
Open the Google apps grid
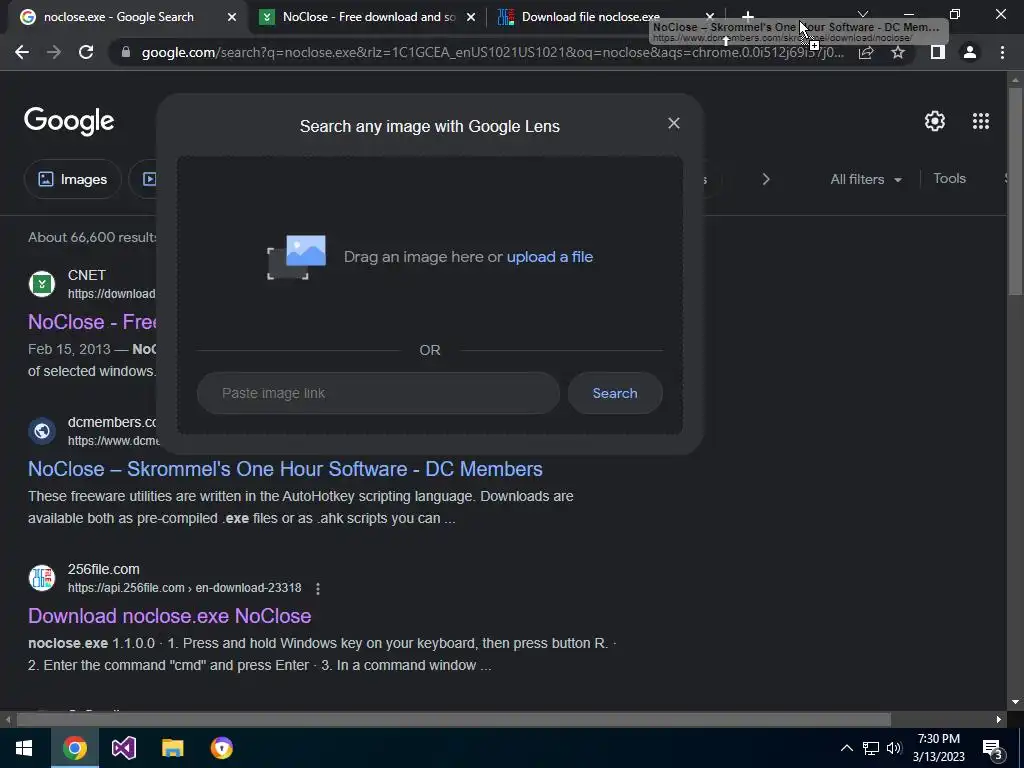pos(981,121)
